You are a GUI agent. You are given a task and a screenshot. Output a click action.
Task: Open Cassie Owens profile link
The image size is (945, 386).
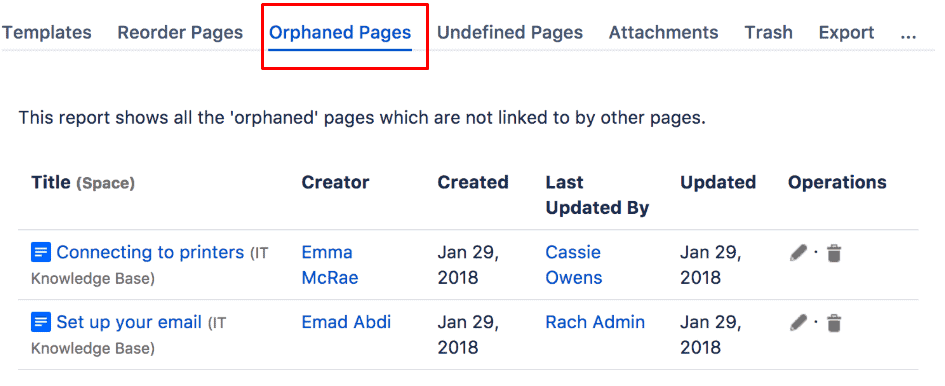573,265
